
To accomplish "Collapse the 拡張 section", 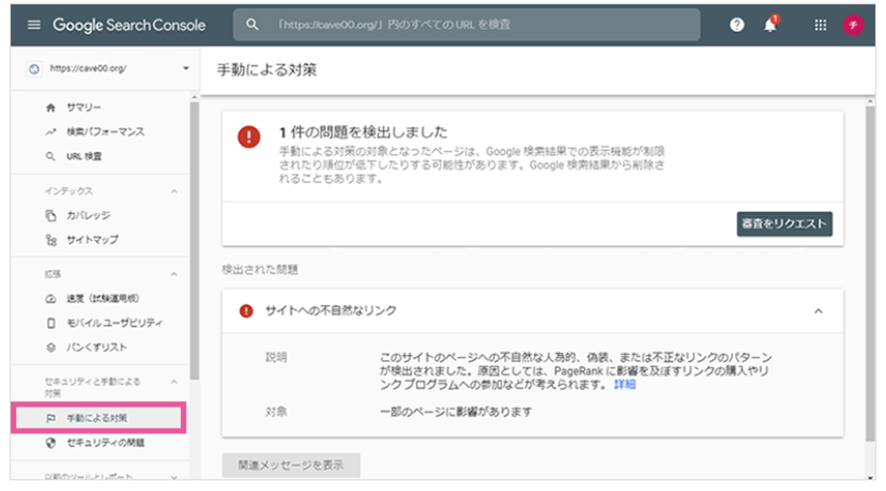I will 174,275.
